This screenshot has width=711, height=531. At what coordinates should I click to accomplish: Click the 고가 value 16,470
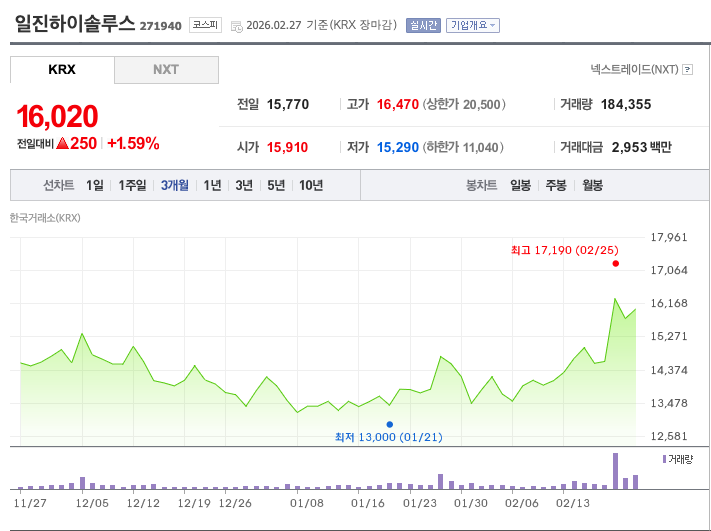point(398,105)
